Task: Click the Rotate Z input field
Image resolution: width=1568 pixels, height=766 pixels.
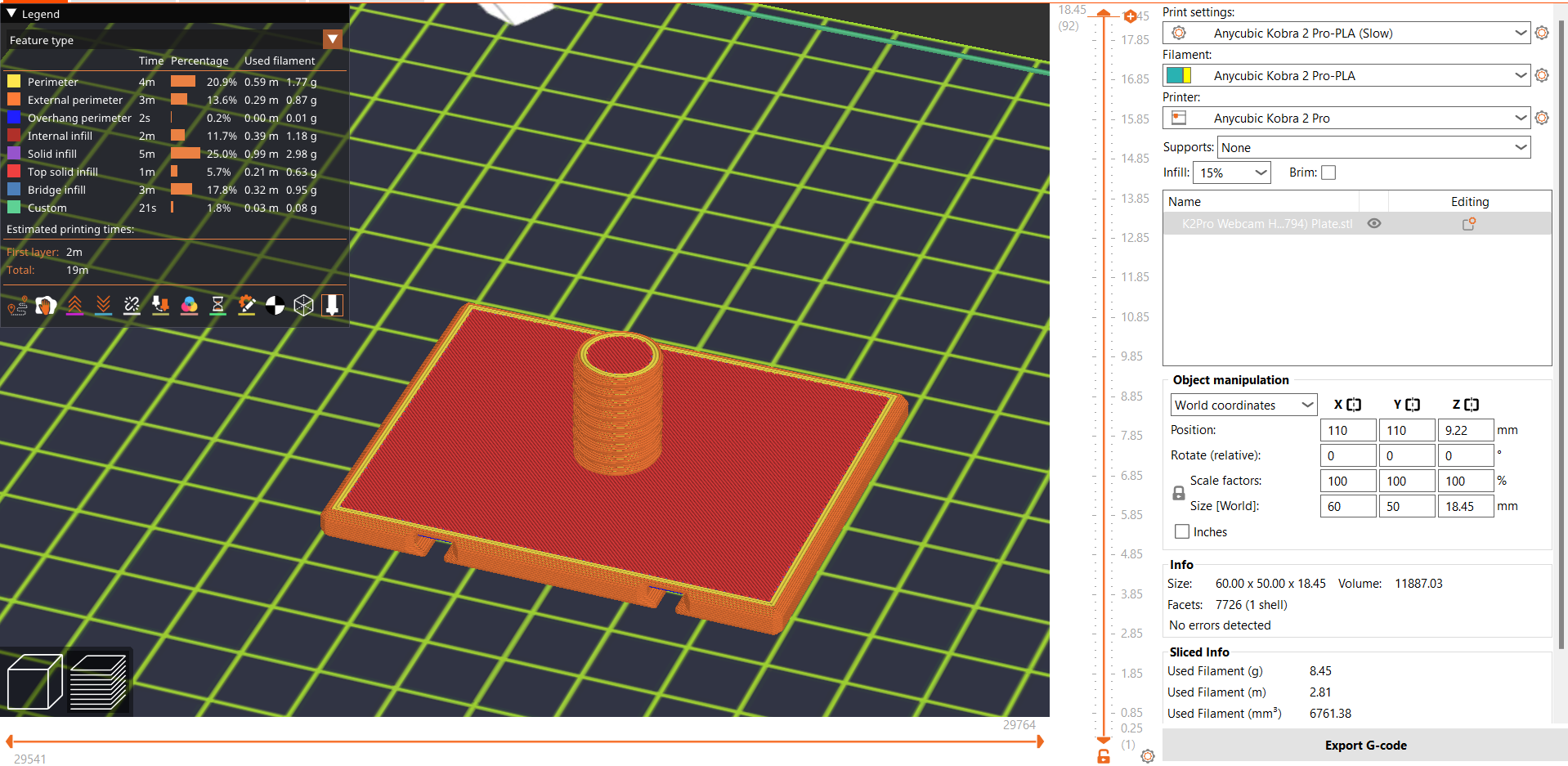Action: click(1466, 455)
